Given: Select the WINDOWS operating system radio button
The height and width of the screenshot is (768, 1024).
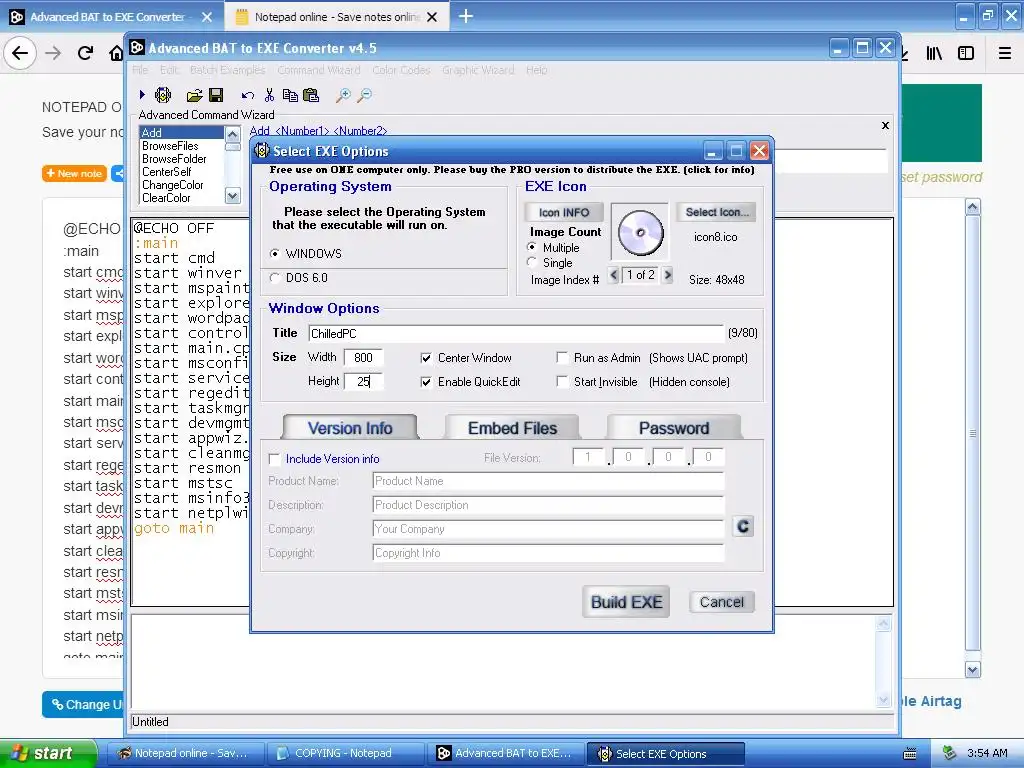Looking at the screenshot, I should point(275,253).
